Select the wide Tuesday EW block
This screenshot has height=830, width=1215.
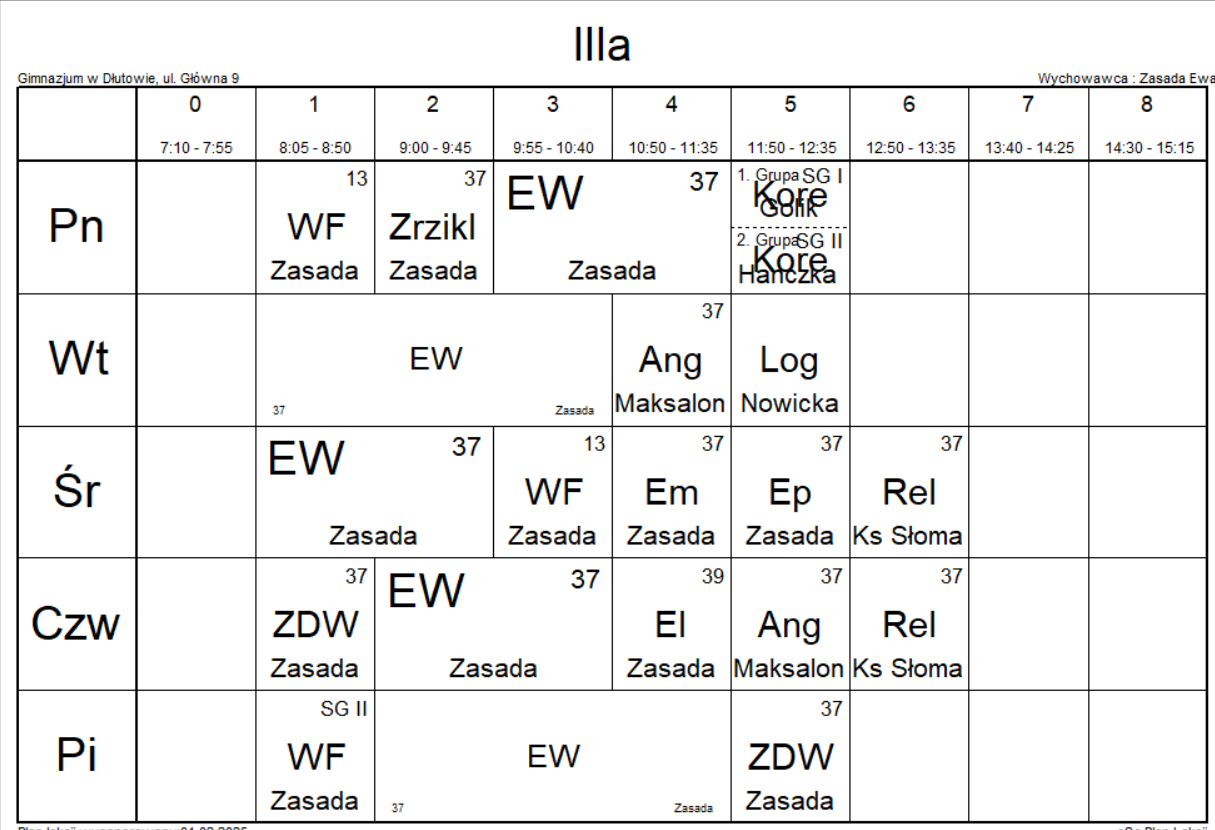coord(434,360)
